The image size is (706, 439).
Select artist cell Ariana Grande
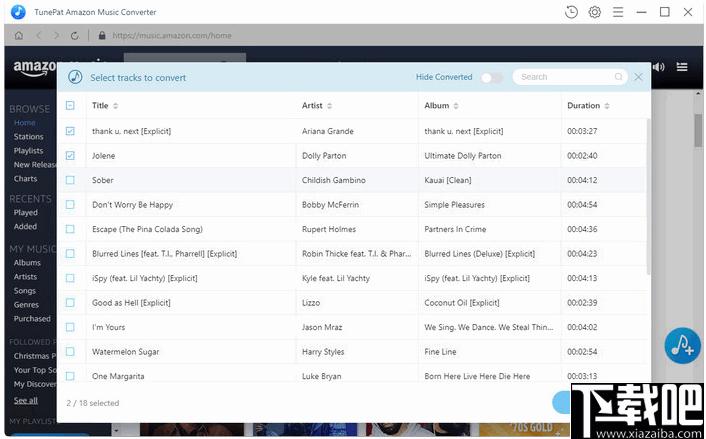[328, 131]
